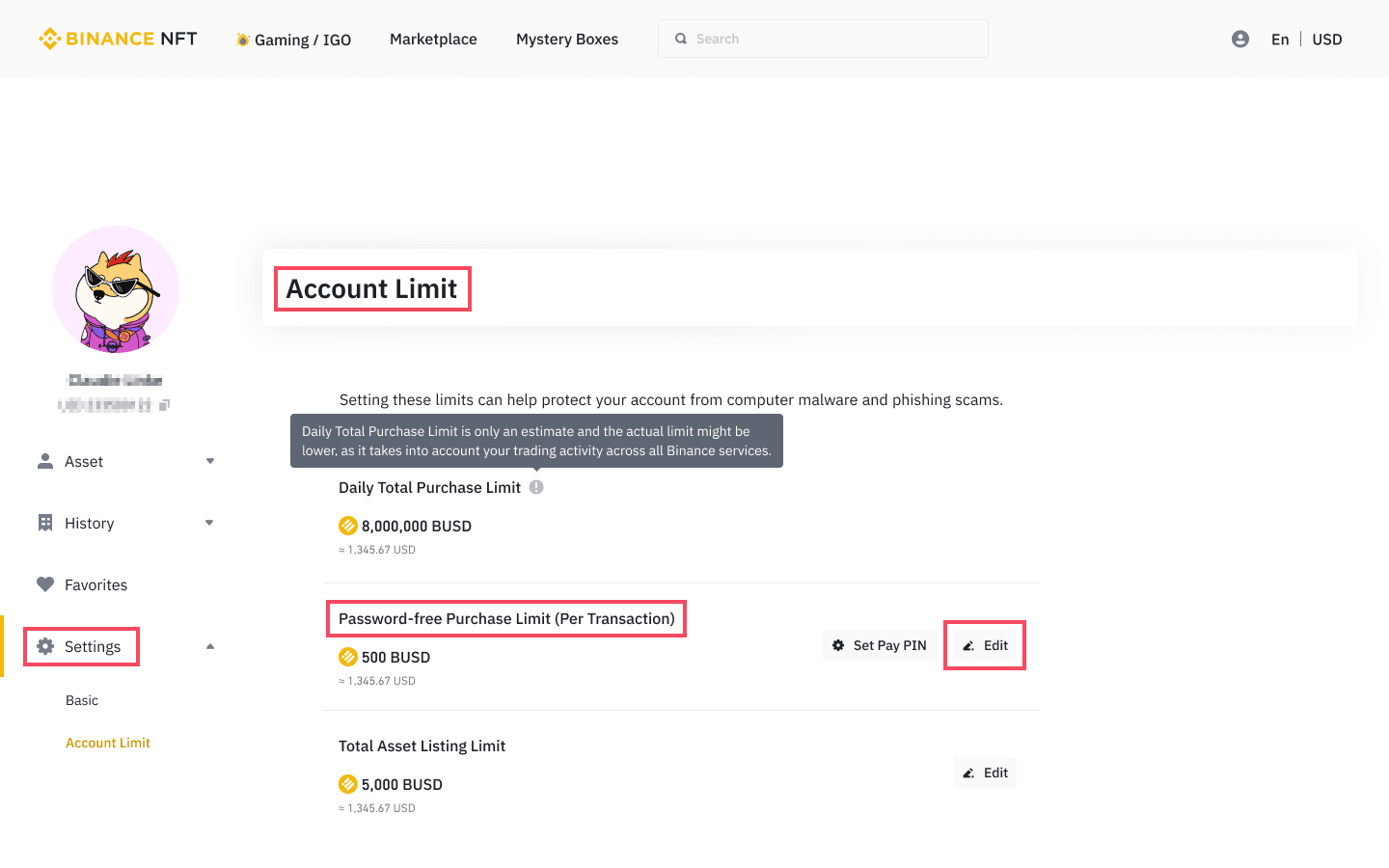Open the Marketplace menu item

[x=433, y=39]
